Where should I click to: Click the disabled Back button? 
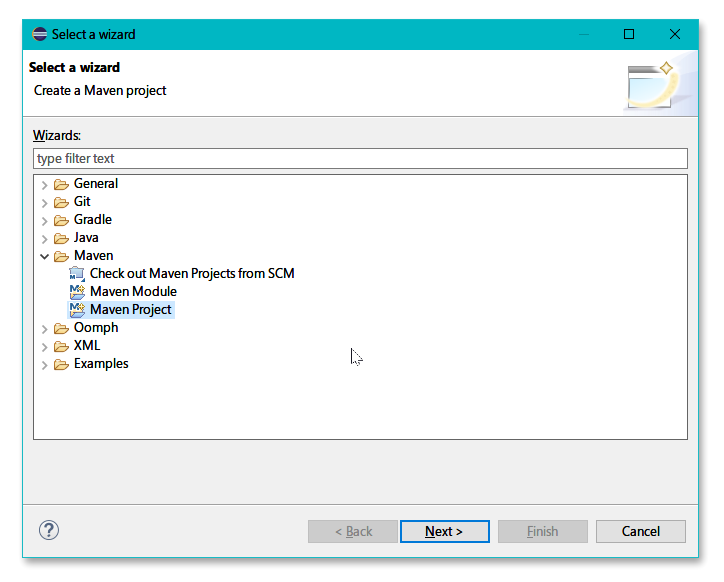point(353,532)
